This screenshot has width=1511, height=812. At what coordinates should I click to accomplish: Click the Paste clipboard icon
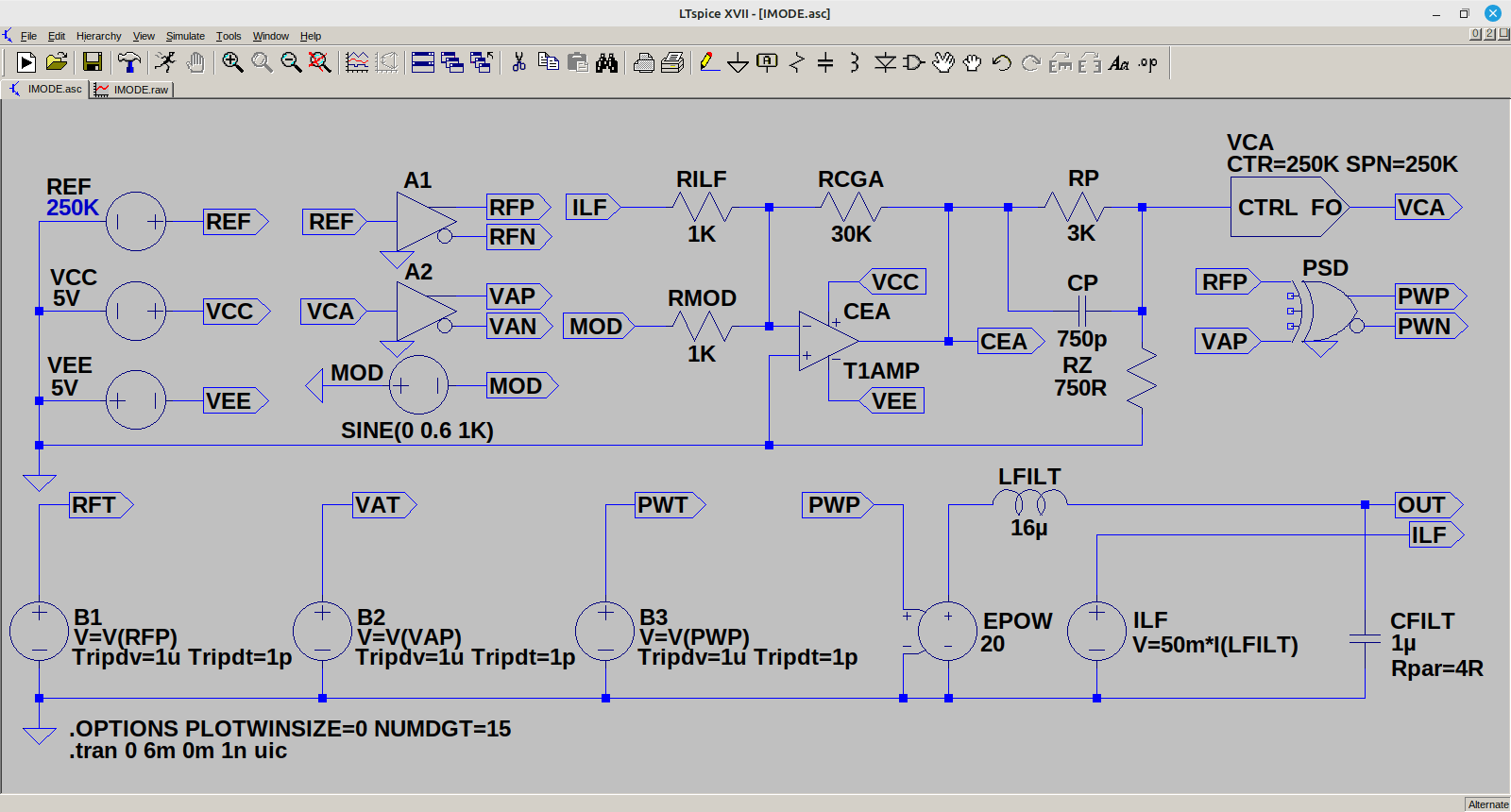pos(577,62)
